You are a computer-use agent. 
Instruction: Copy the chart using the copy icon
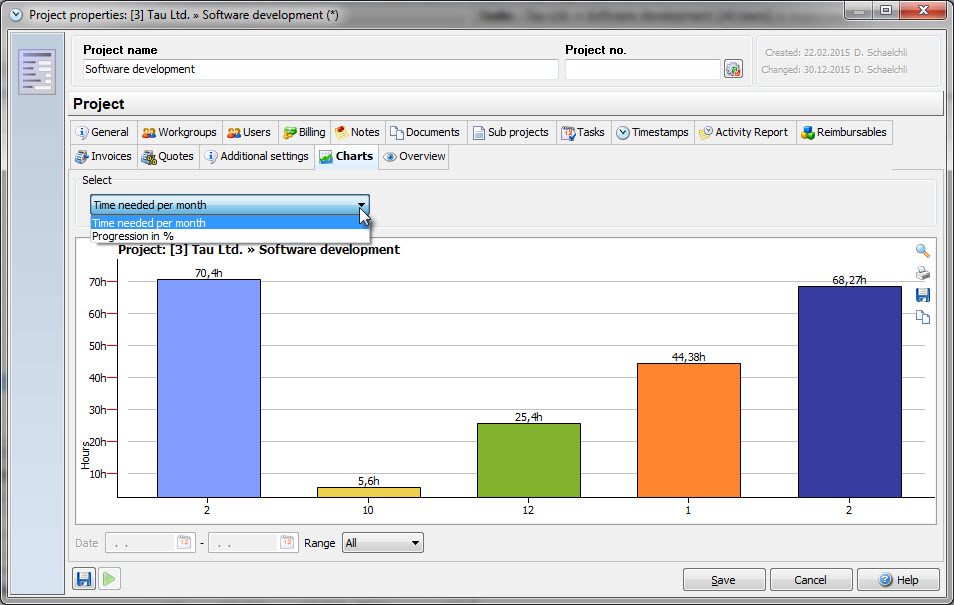coord(922,317)
